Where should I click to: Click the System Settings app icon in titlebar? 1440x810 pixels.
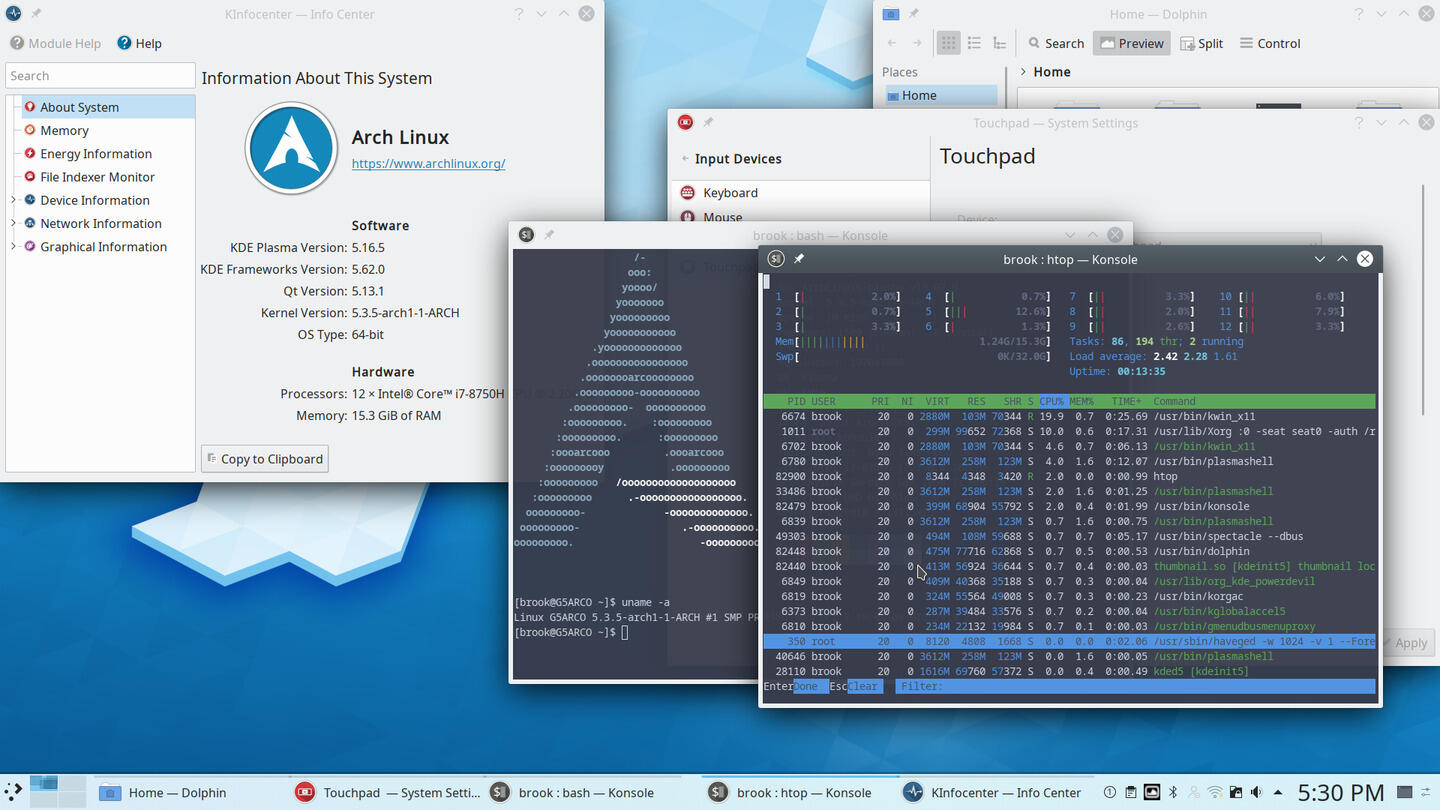coord(685,122)
